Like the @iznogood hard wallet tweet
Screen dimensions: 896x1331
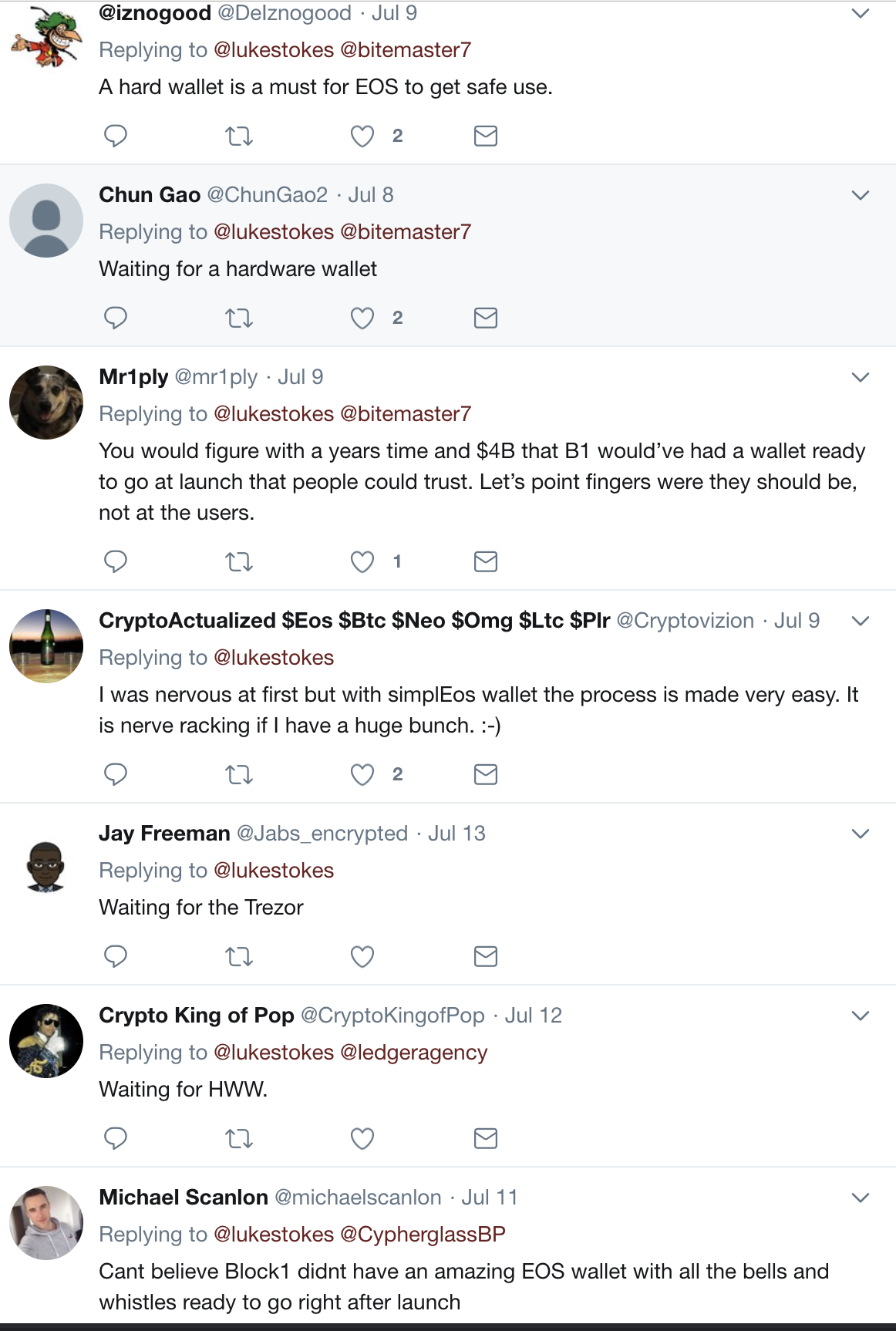click(362, 136)
